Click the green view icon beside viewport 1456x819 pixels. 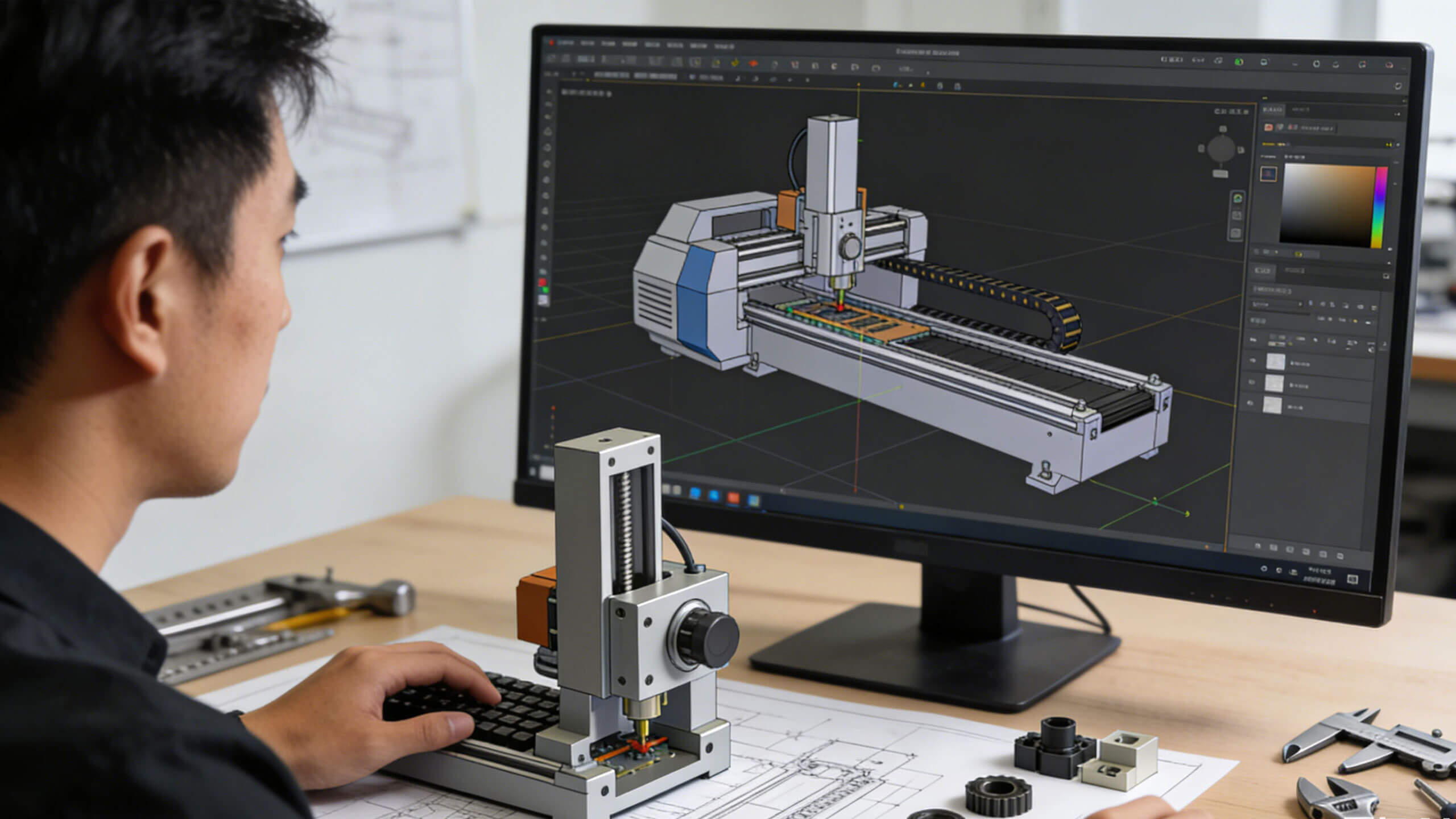[1237, 198]
